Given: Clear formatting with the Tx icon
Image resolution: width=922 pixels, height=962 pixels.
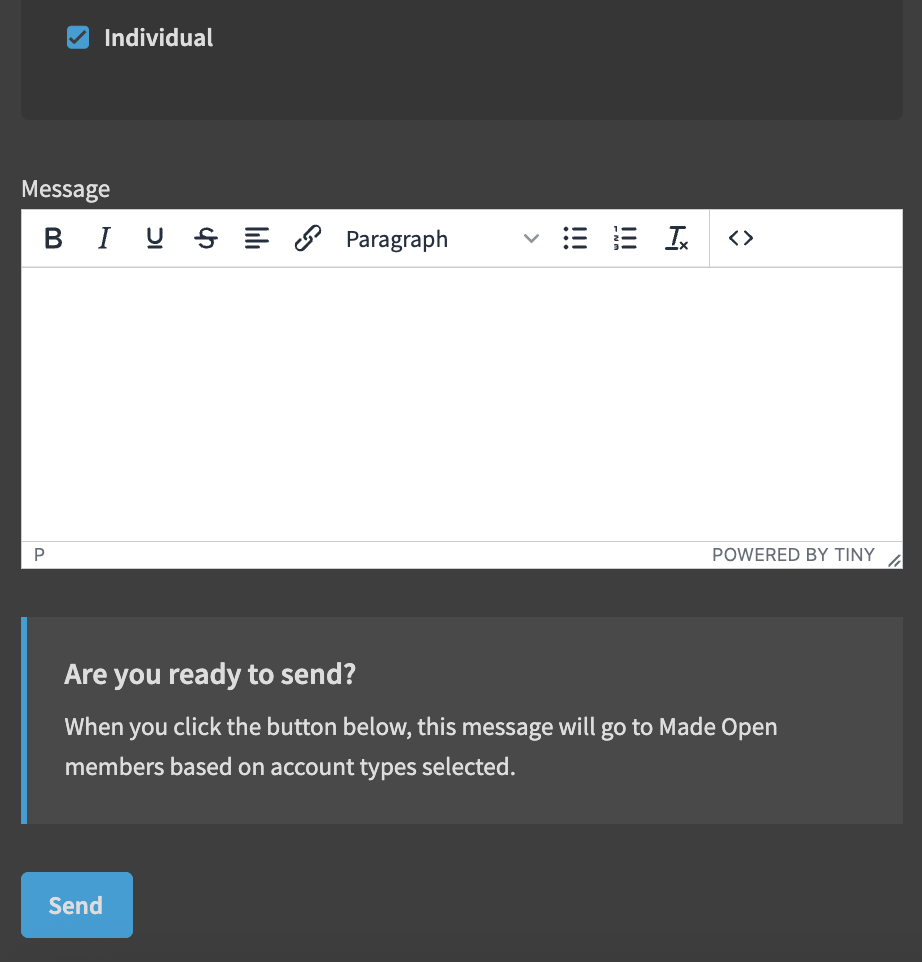Looking at the screenshot, I should 677,239.
